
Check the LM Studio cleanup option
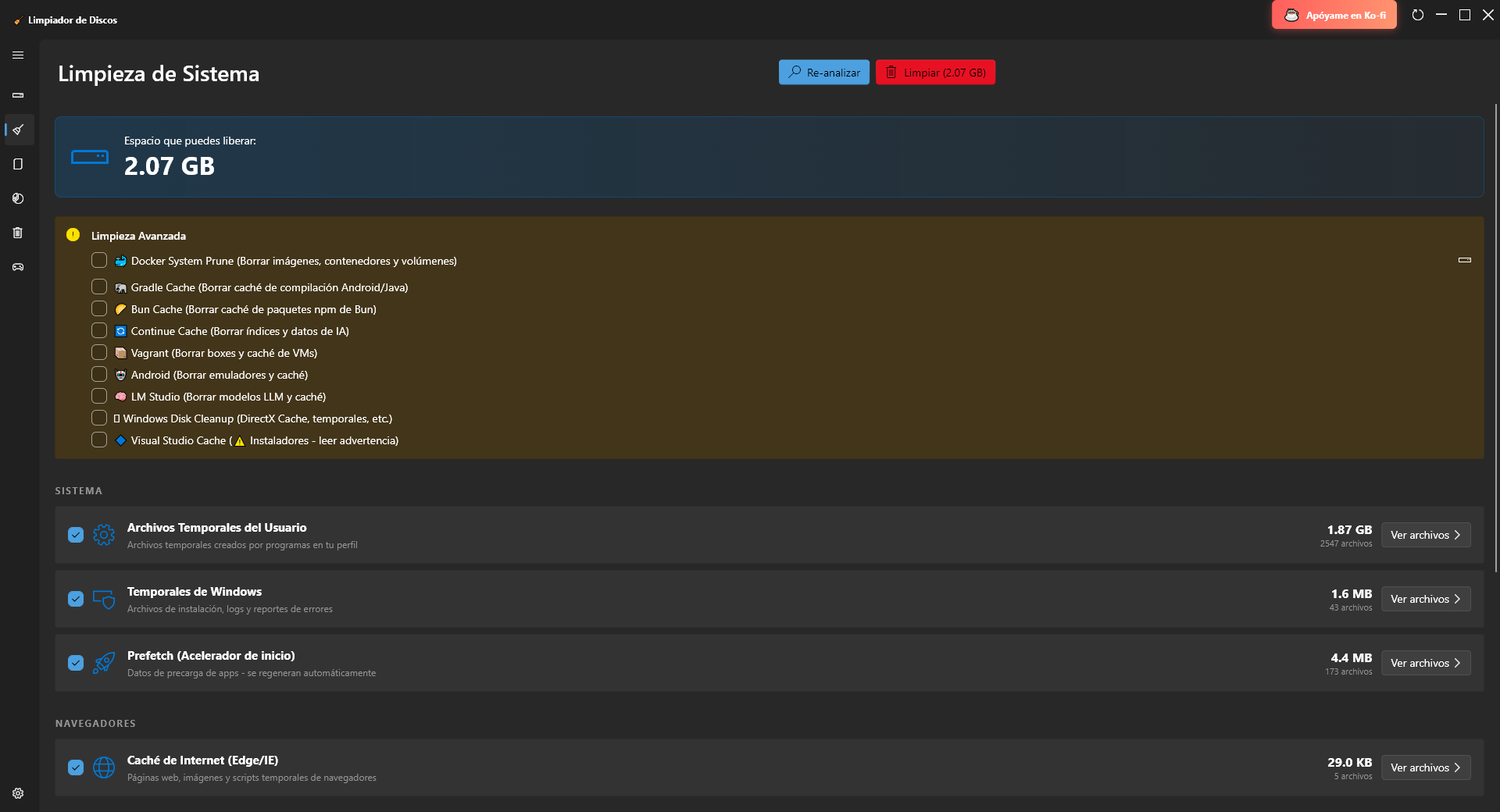point(99,397)
